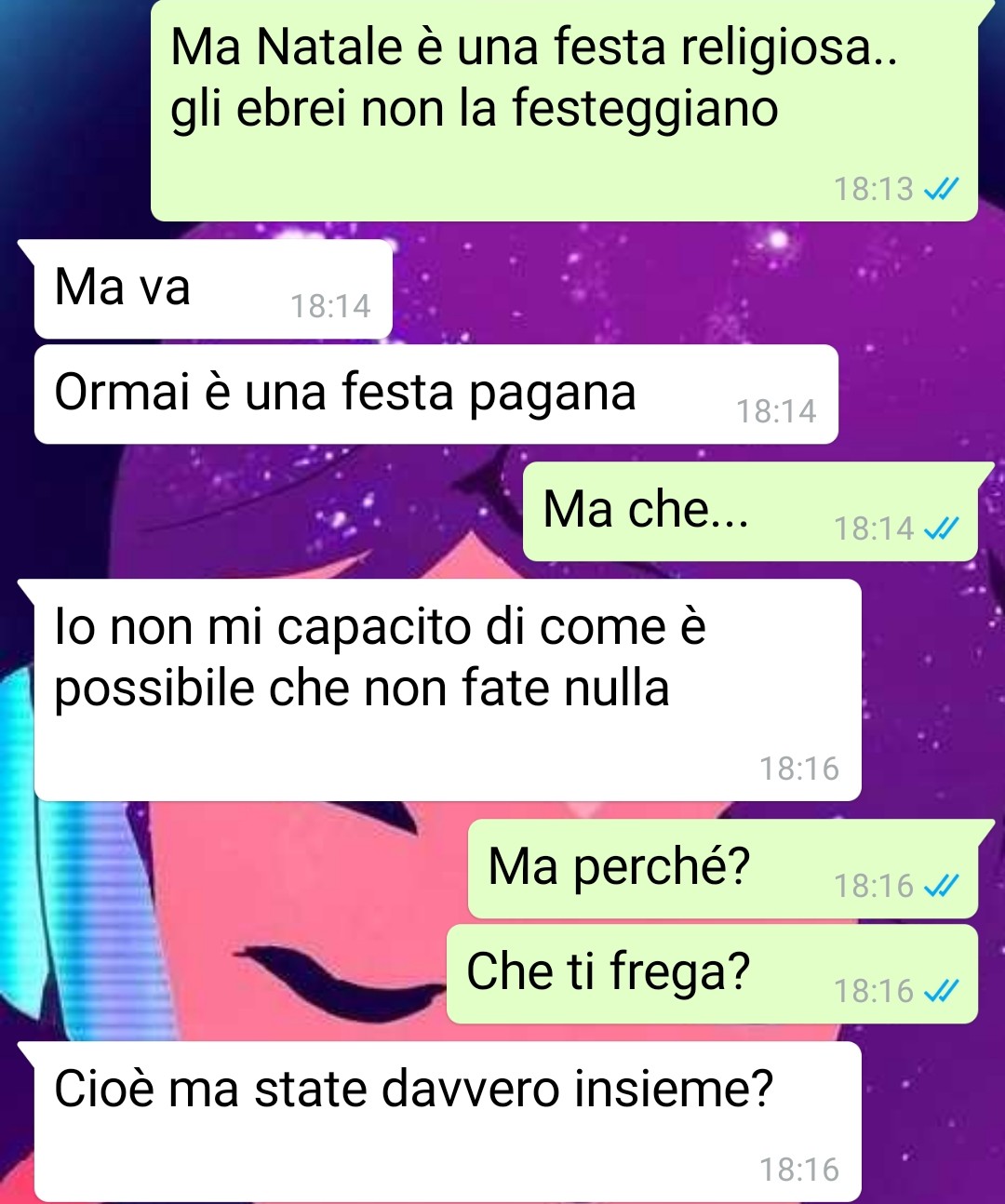Select the "Io non mi capacito" message bubble
This screenshot has height=1204, width=1005.
point(448,690)
